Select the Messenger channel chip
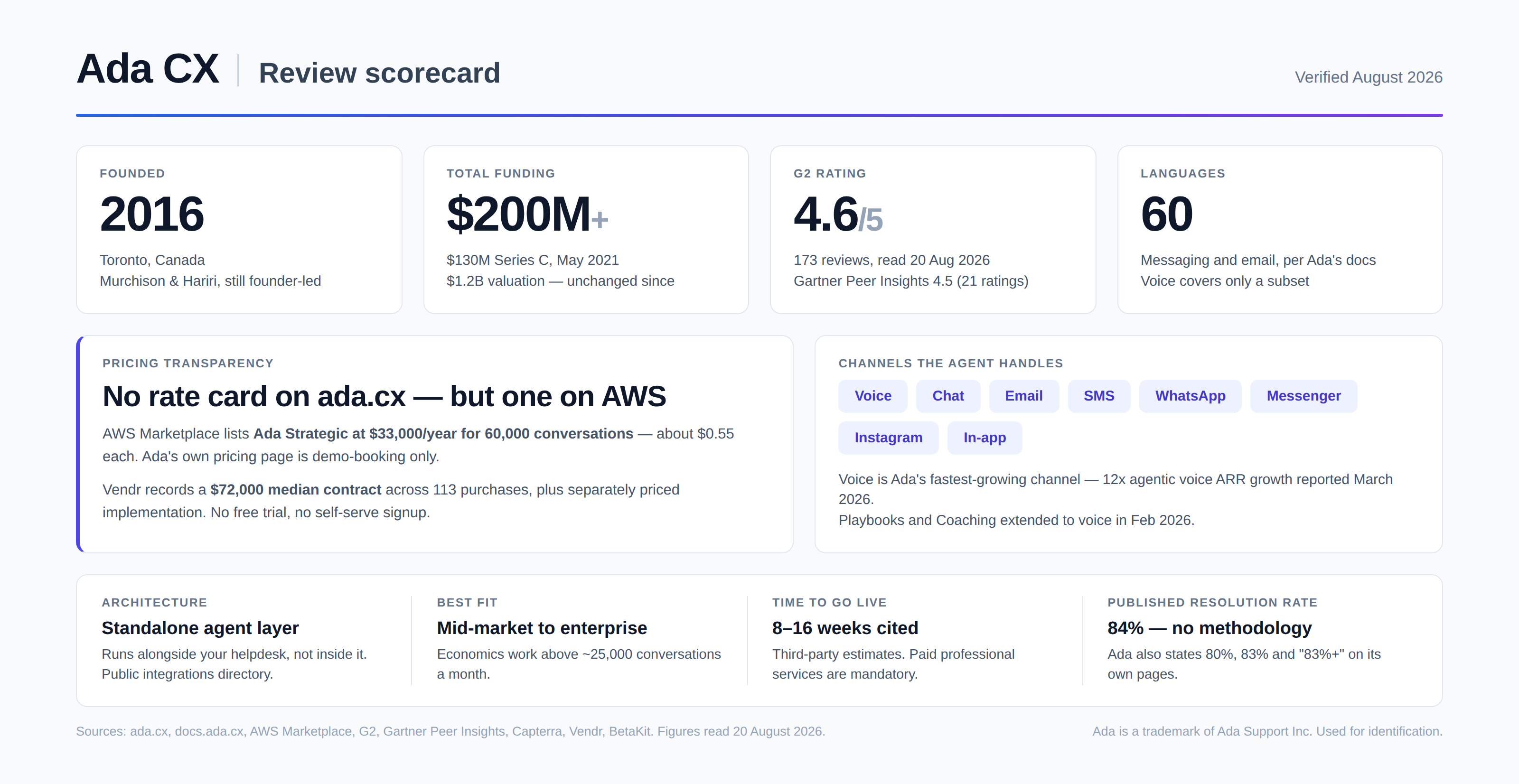 pyautogui.click(x=1303, y=396)
